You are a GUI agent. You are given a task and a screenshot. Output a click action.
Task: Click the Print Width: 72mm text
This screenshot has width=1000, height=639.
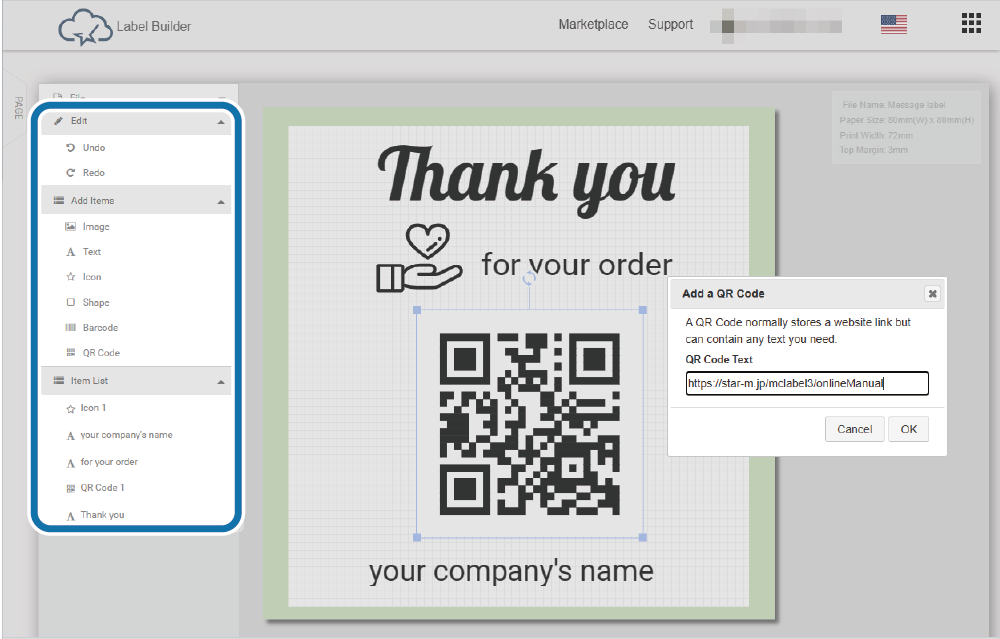[876, 135]
